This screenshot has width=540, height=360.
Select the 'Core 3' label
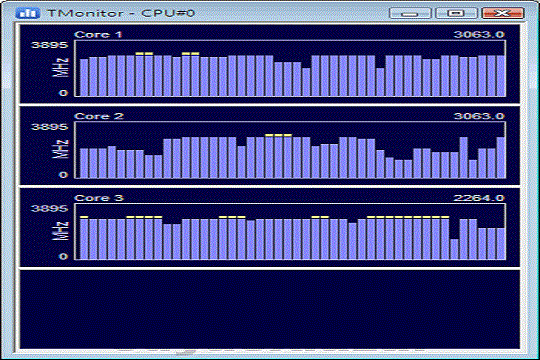99,198
